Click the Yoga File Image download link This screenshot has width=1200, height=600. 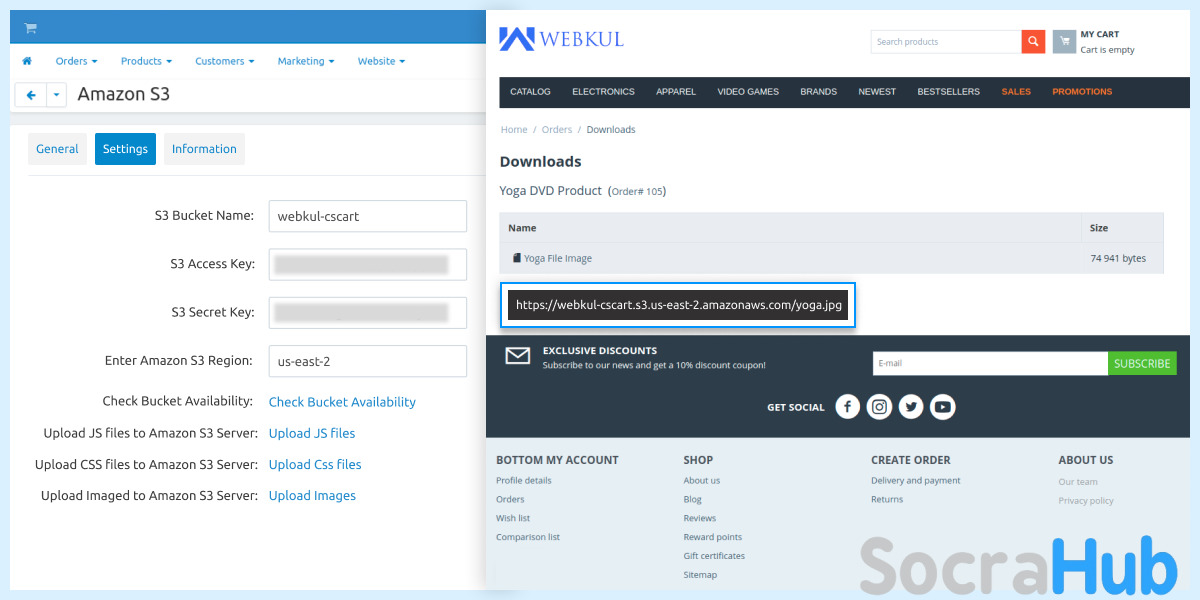coord(558,258)
